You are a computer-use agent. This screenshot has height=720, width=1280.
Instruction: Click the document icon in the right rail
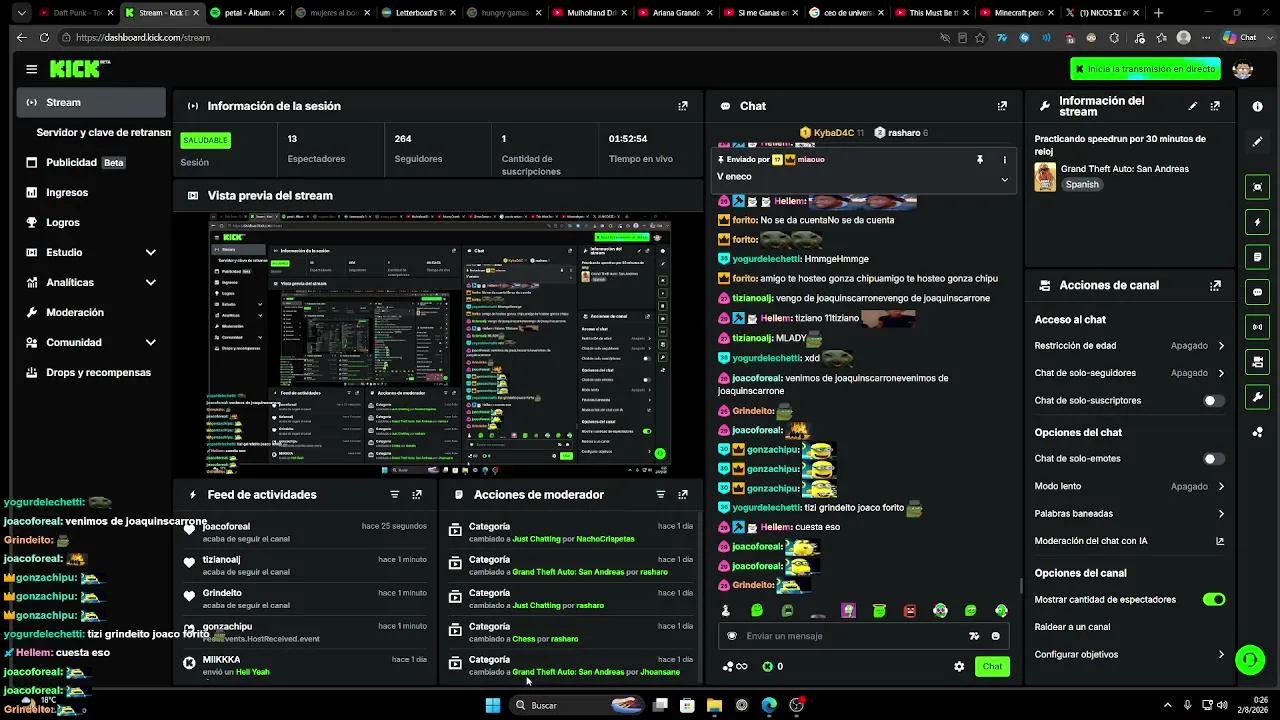coord(1257,257)
